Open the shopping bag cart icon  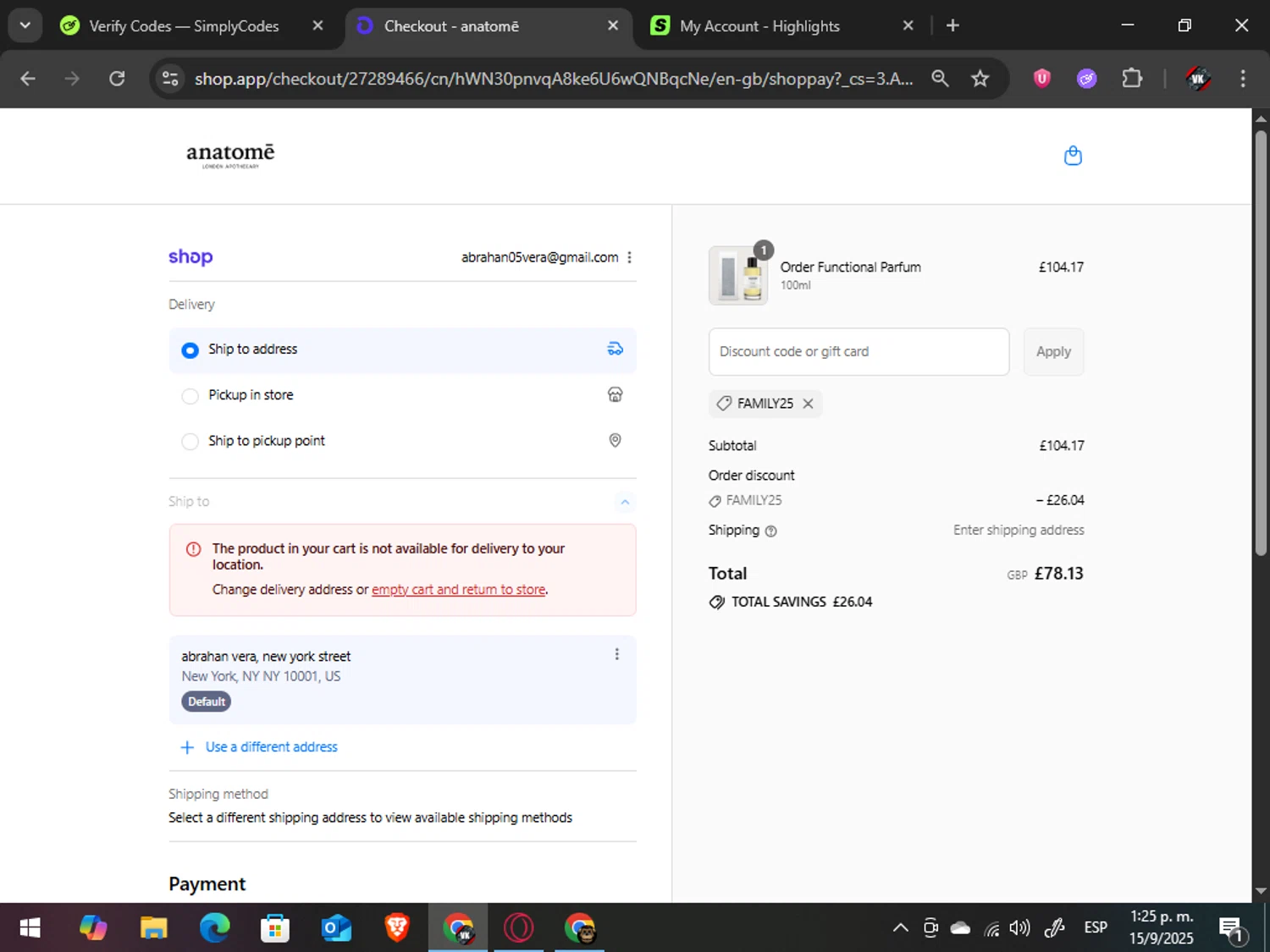pos(1073,156)
